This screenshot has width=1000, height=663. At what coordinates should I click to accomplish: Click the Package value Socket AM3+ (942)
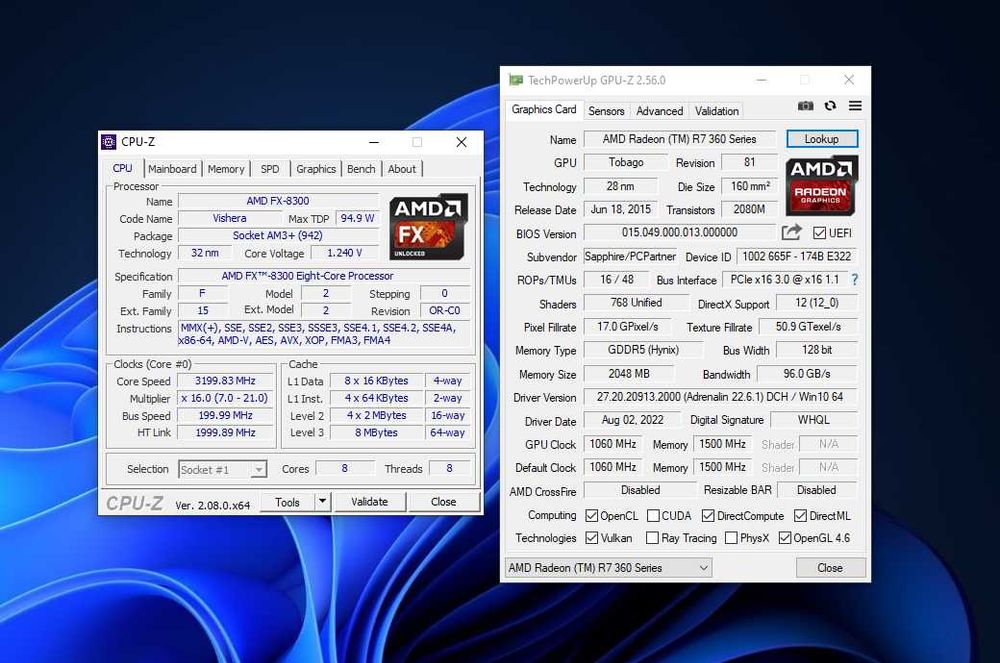(278, 235)
